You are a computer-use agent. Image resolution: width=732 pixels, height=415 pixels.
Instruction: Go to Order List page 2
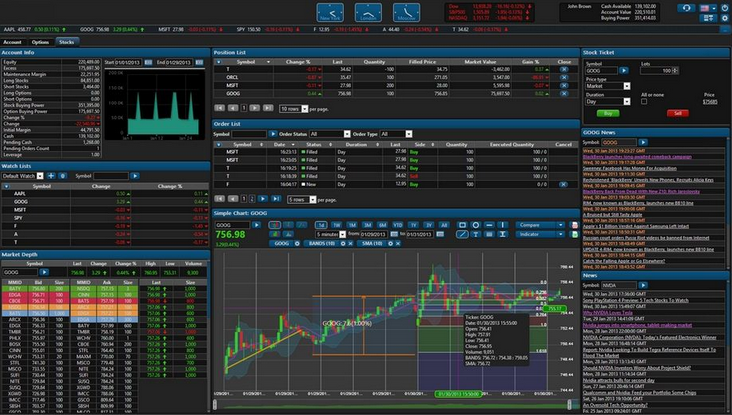pos(252,199)
